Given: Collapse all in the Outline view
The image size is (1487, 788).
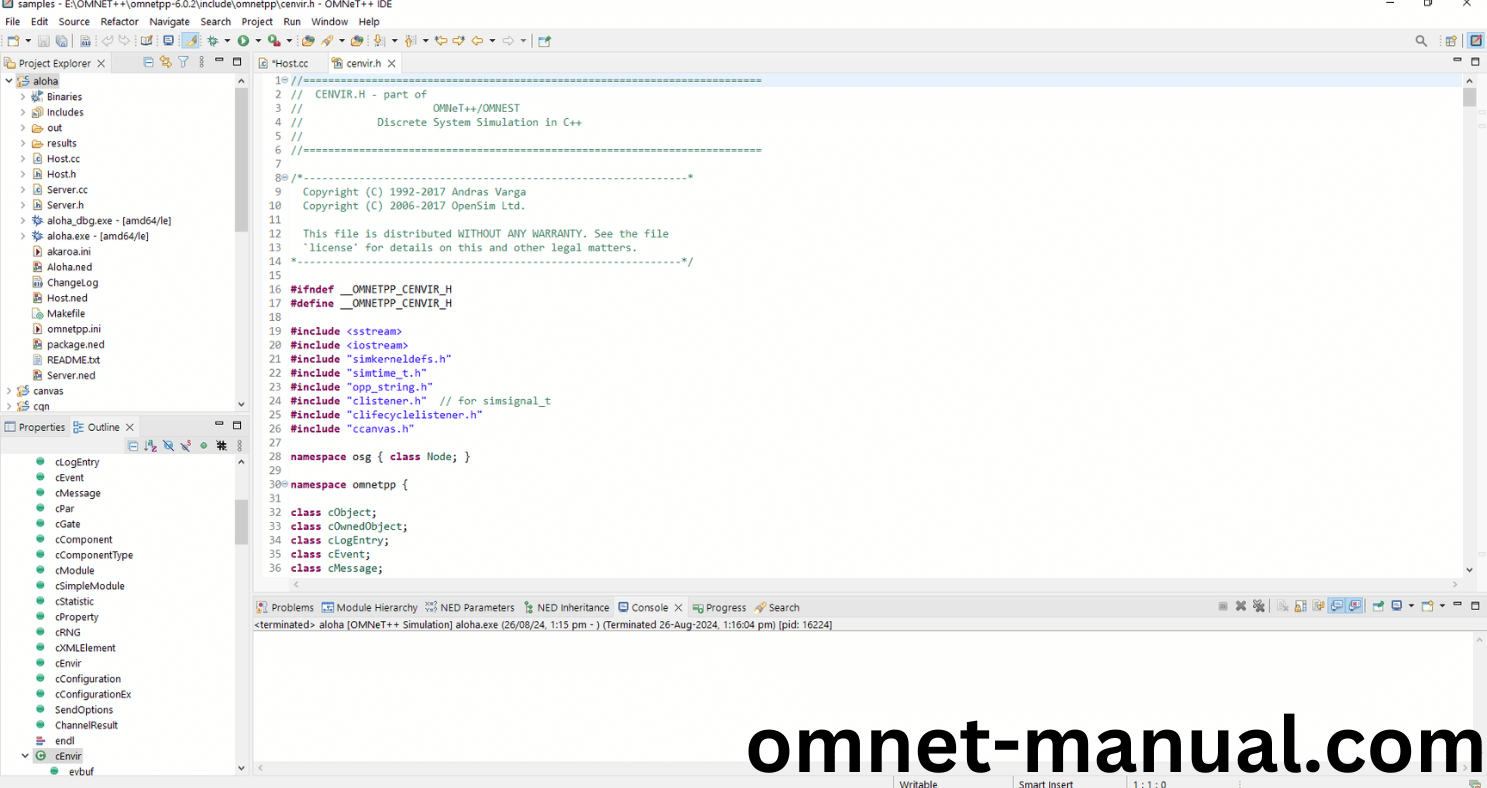Looking at the screenshot, I should (133, 446).
